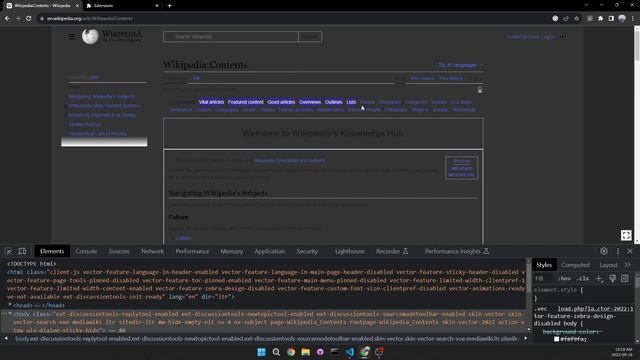The image size is (640, 360).
Task: Open the Performance insights tab
Action: coord(457,251)
